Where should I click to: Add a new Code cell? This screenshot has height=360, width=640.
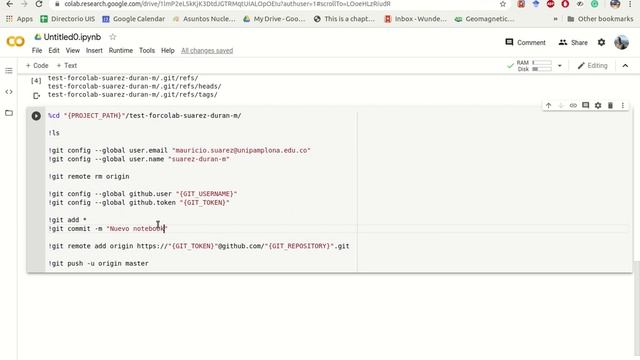37,65
